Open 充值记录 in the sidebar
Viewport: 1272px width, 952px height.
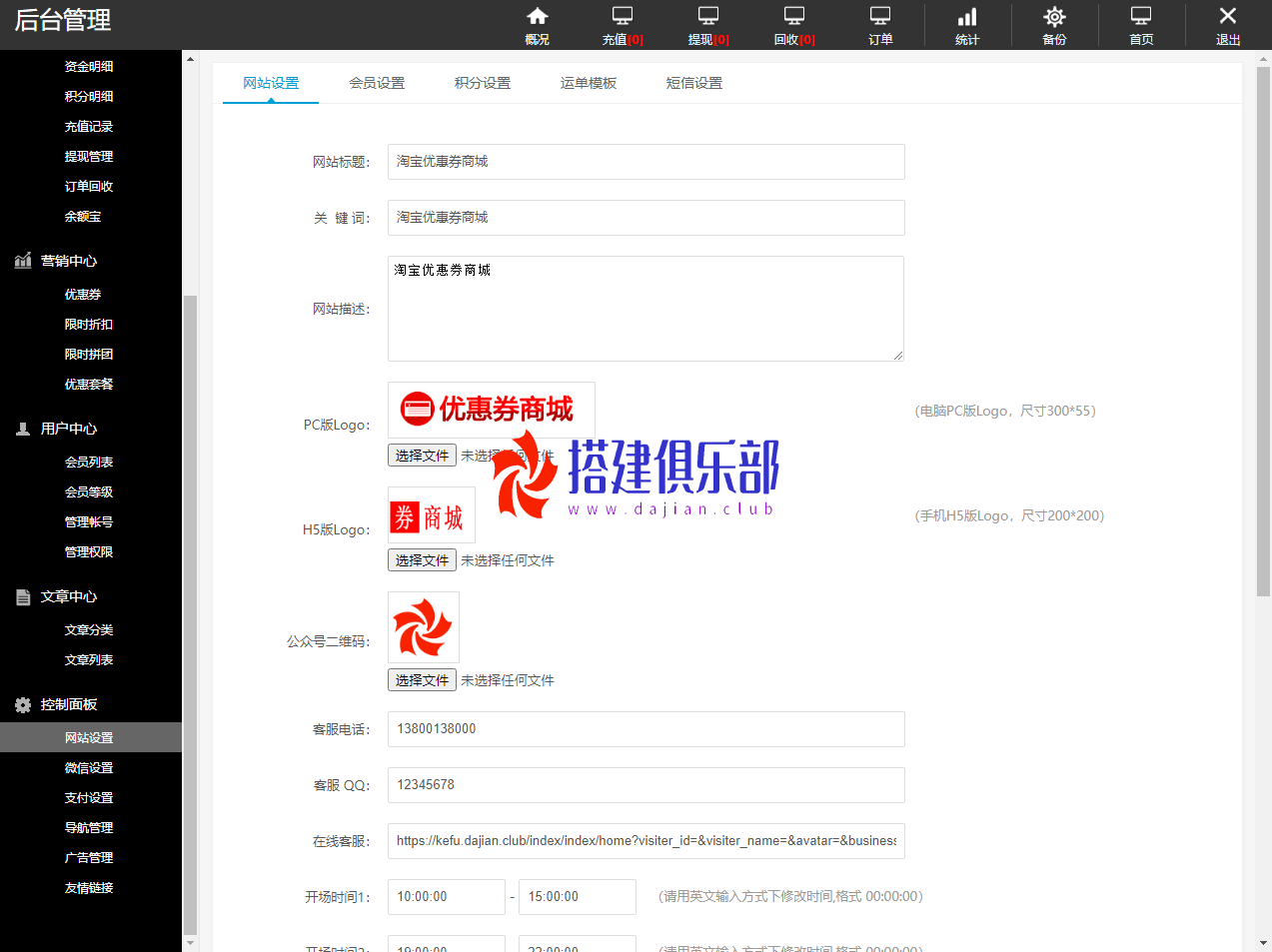(x=89, y=126)
